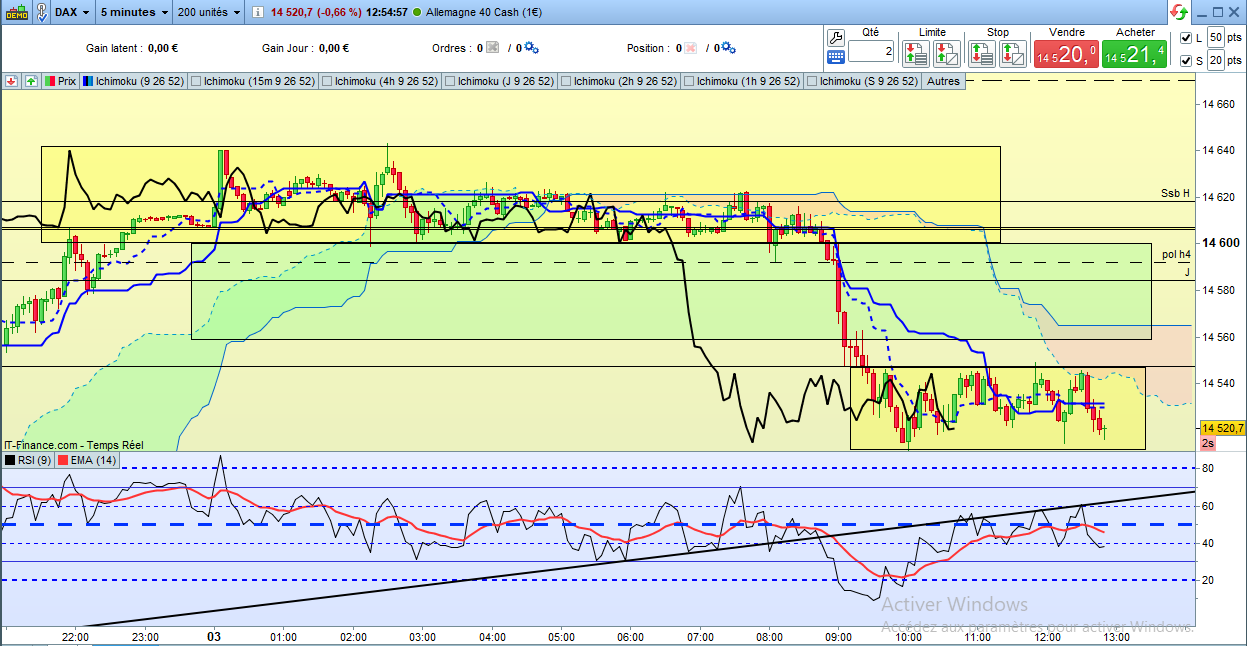
Task: Click first Limite order icon
Action: 916,53
